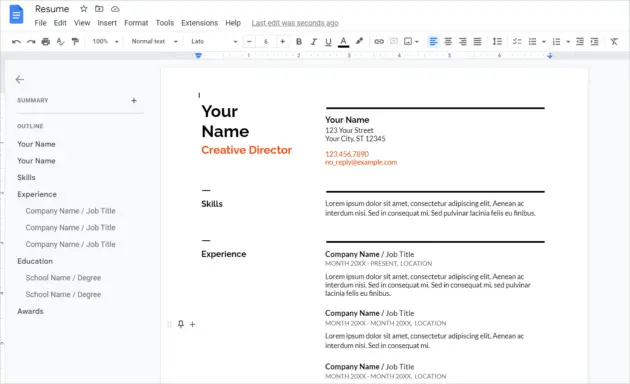Click the no_reply@example.com email text

(x=361, y=162)
